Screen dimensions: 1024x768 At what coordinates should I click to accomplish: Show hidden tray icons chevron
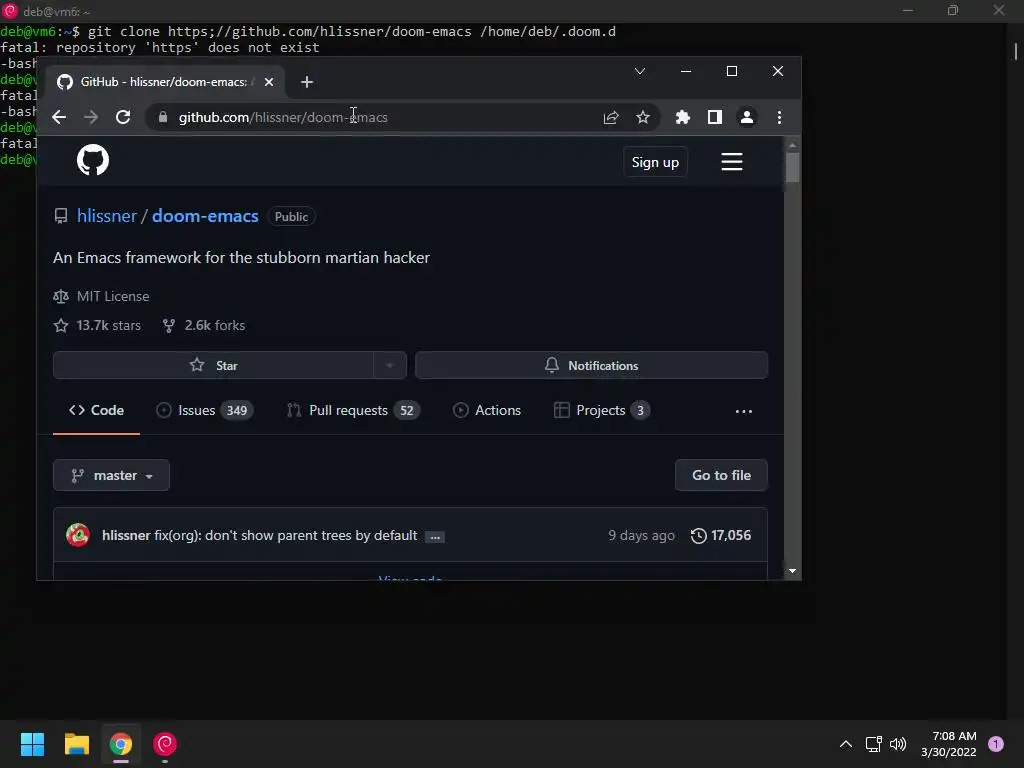[845, 744]
